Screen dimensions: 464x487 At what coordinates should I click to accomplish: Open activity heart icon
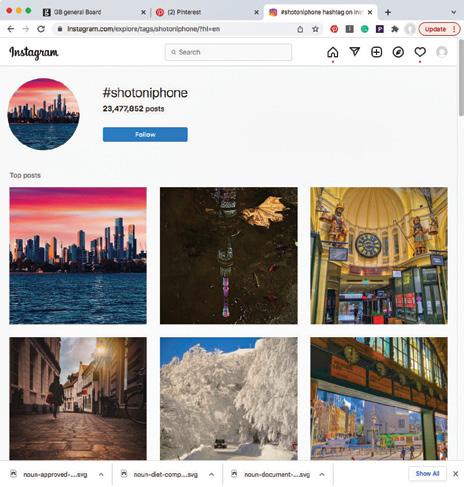point(420,52)
